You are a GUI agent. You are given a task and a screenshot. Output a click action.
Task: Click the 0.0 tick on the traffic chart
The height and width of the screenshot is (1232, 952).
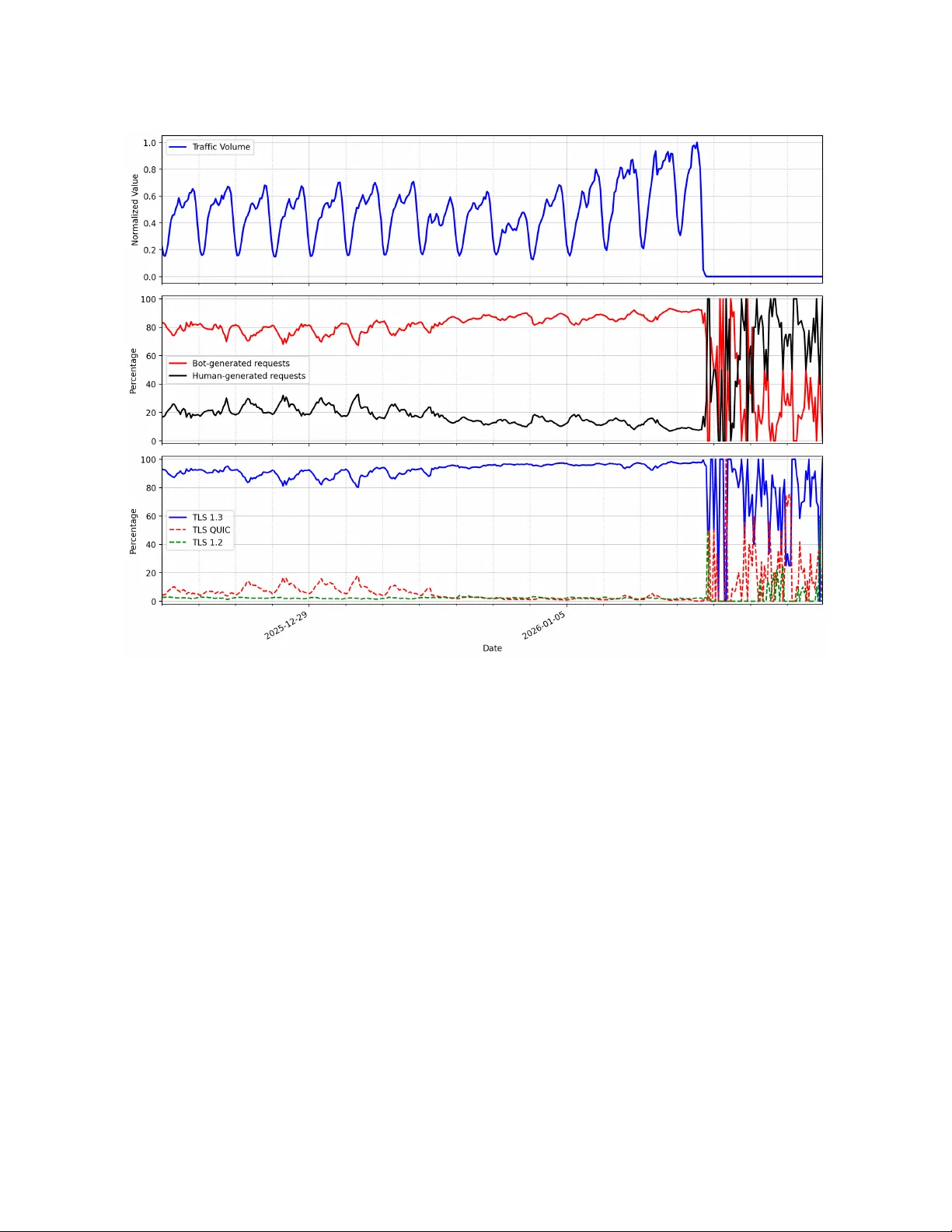point(149,277)
